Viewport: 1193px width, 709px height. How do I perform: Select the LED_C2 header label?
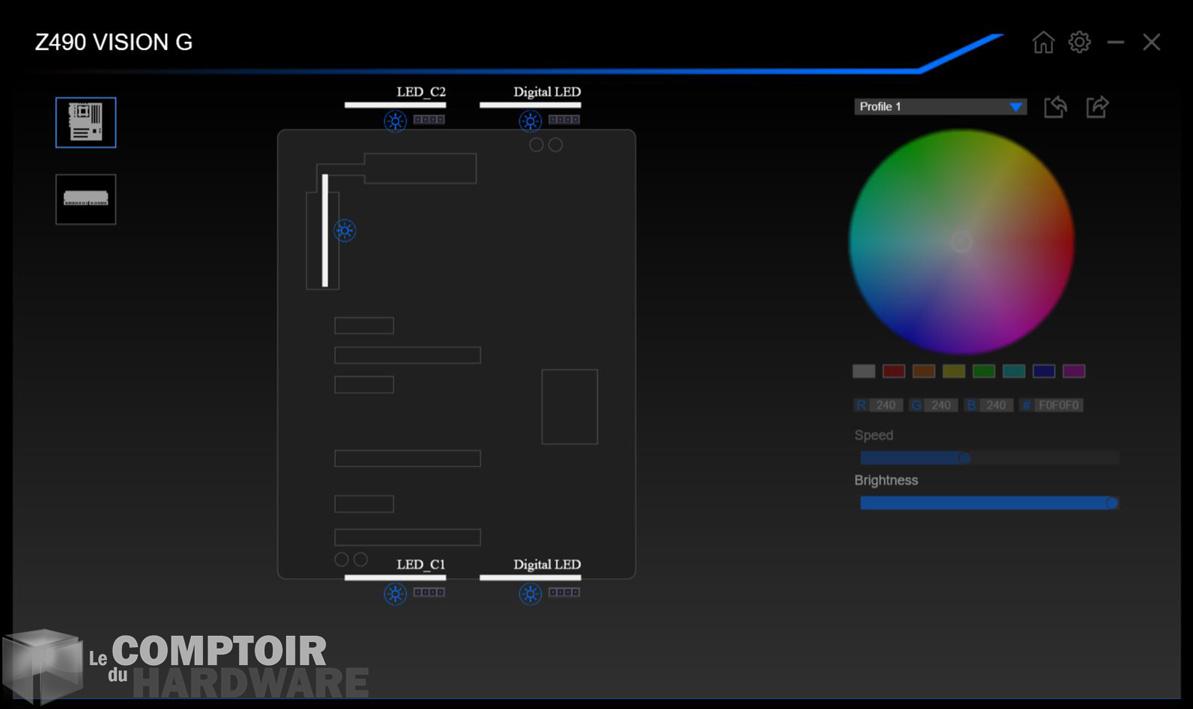pos(421,92)
